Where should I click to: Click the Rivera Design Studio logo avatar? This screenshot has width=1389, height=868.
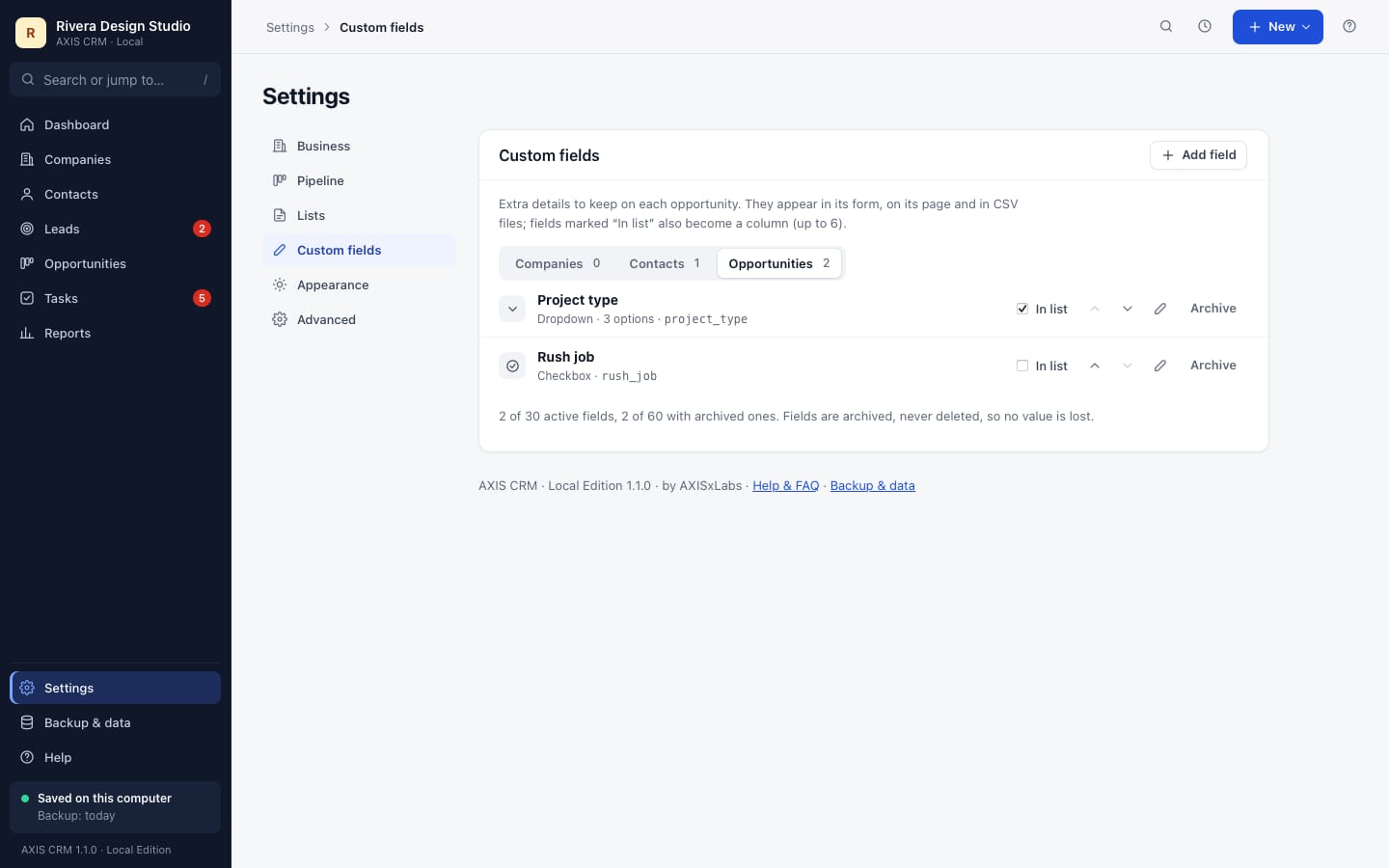point(31,33)
